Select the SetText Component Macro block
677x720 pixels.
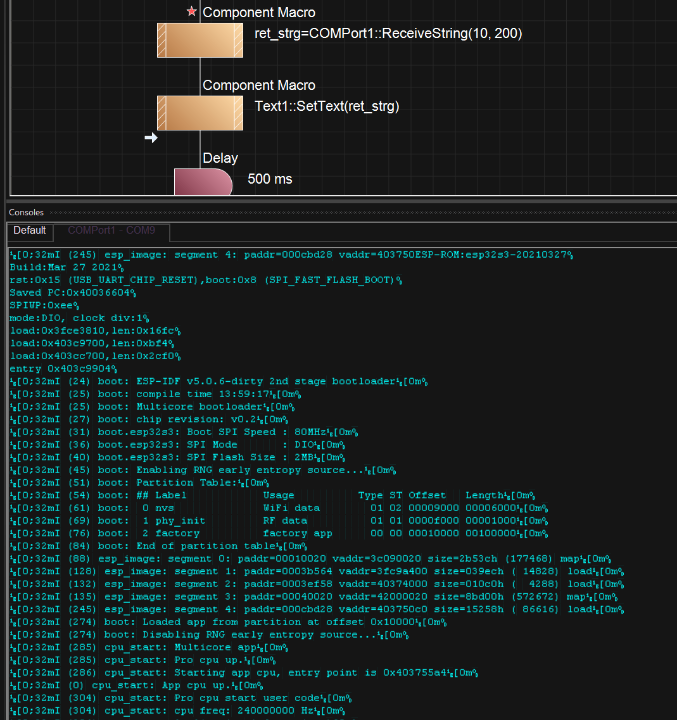pyautogui.click(x=200, y=113)
